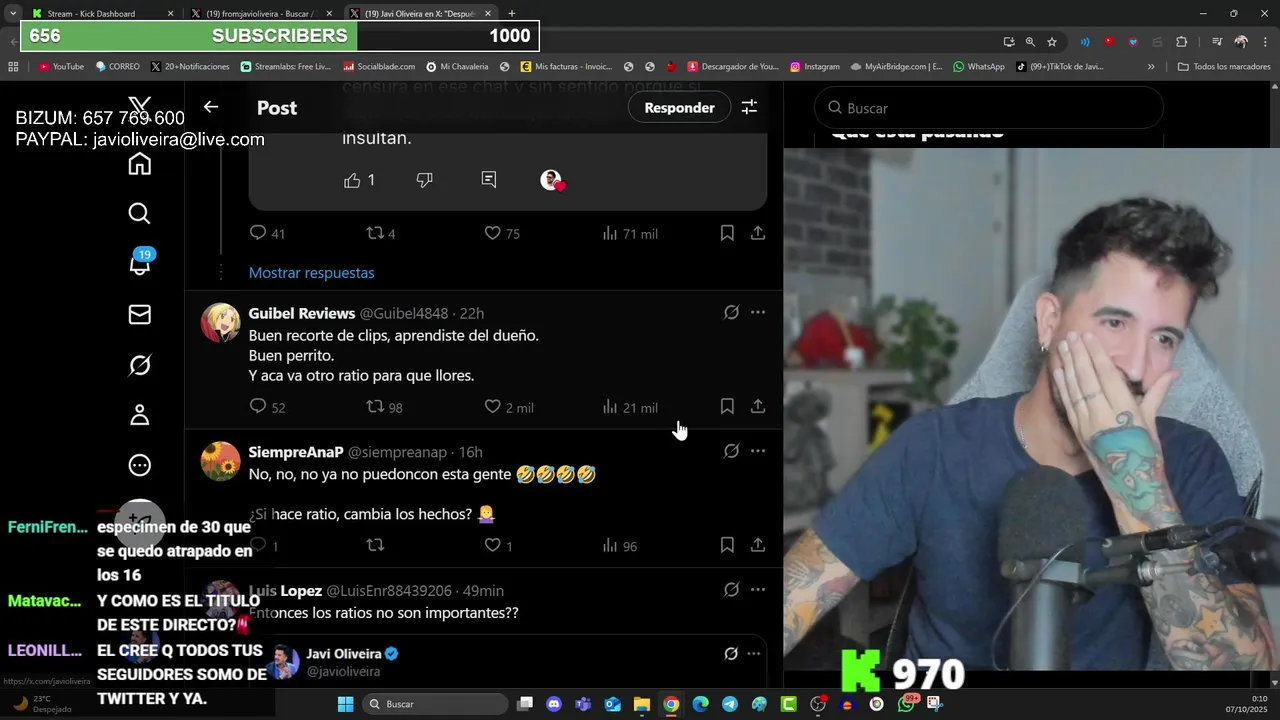Screen dimensions: 1280x720
Task: Open Grok icon on Luis Lopez reply
Action: click(x=732, y=590)
